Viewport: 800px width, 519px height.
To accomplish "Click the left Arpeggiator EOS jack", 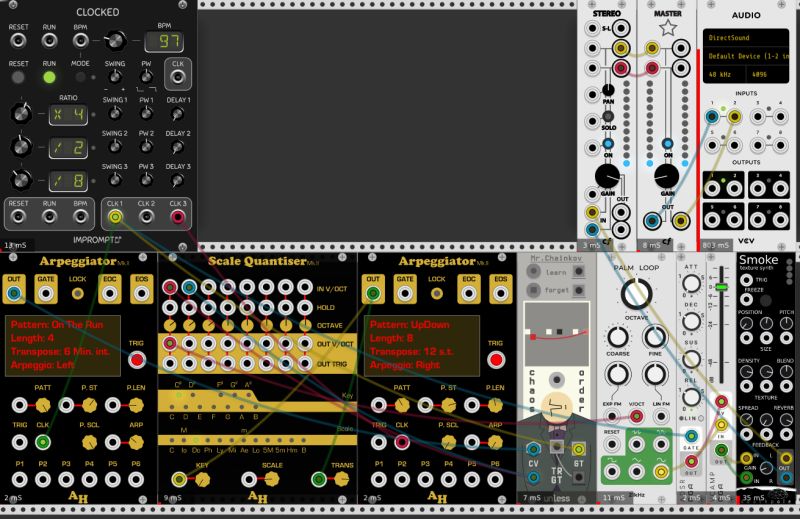I will coord(141,294).
